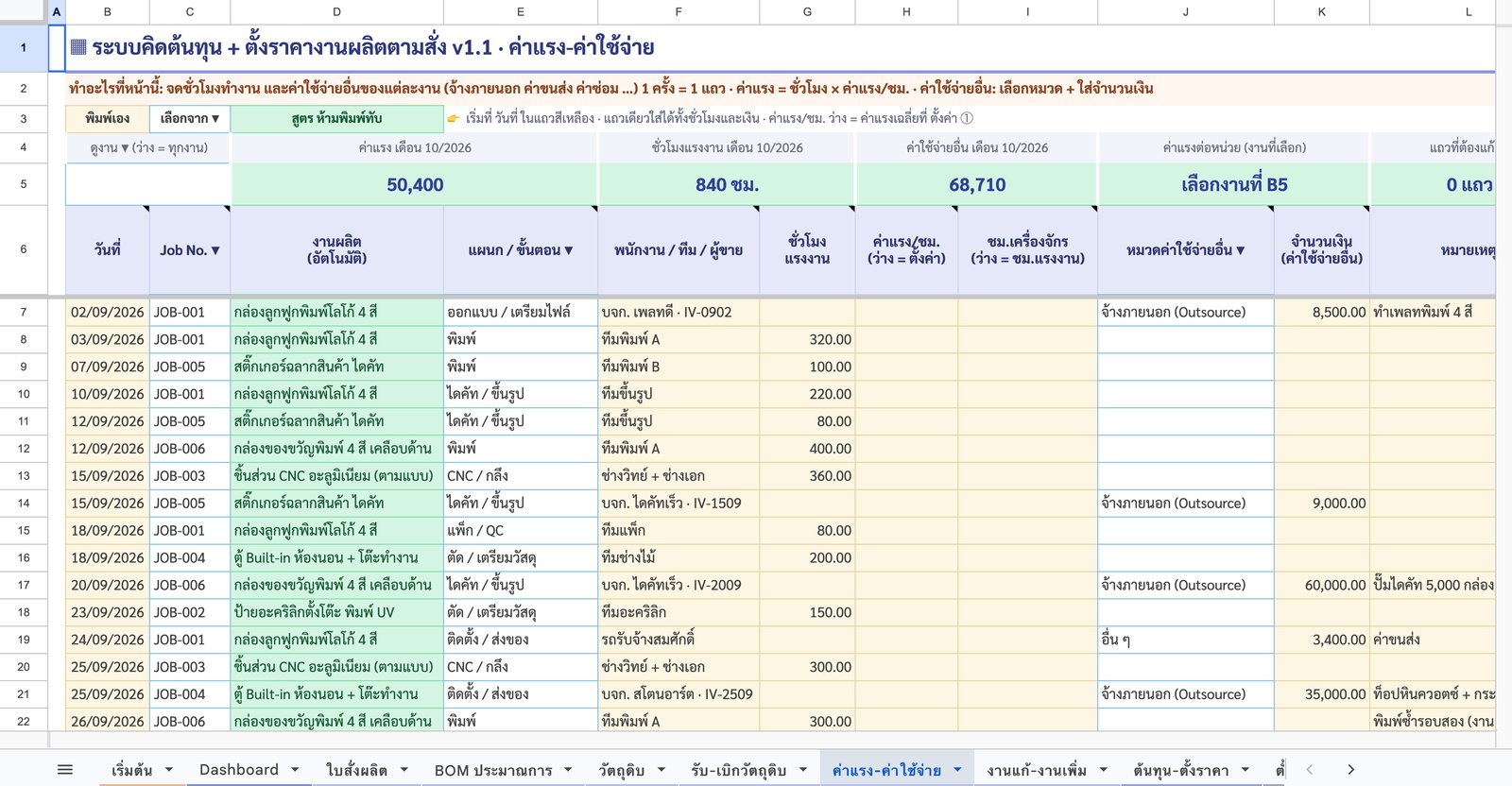Viewport: 1512px width, 786px height.
Task: Select the เลือกงานที่ B5 cell
Action: 1234,184
